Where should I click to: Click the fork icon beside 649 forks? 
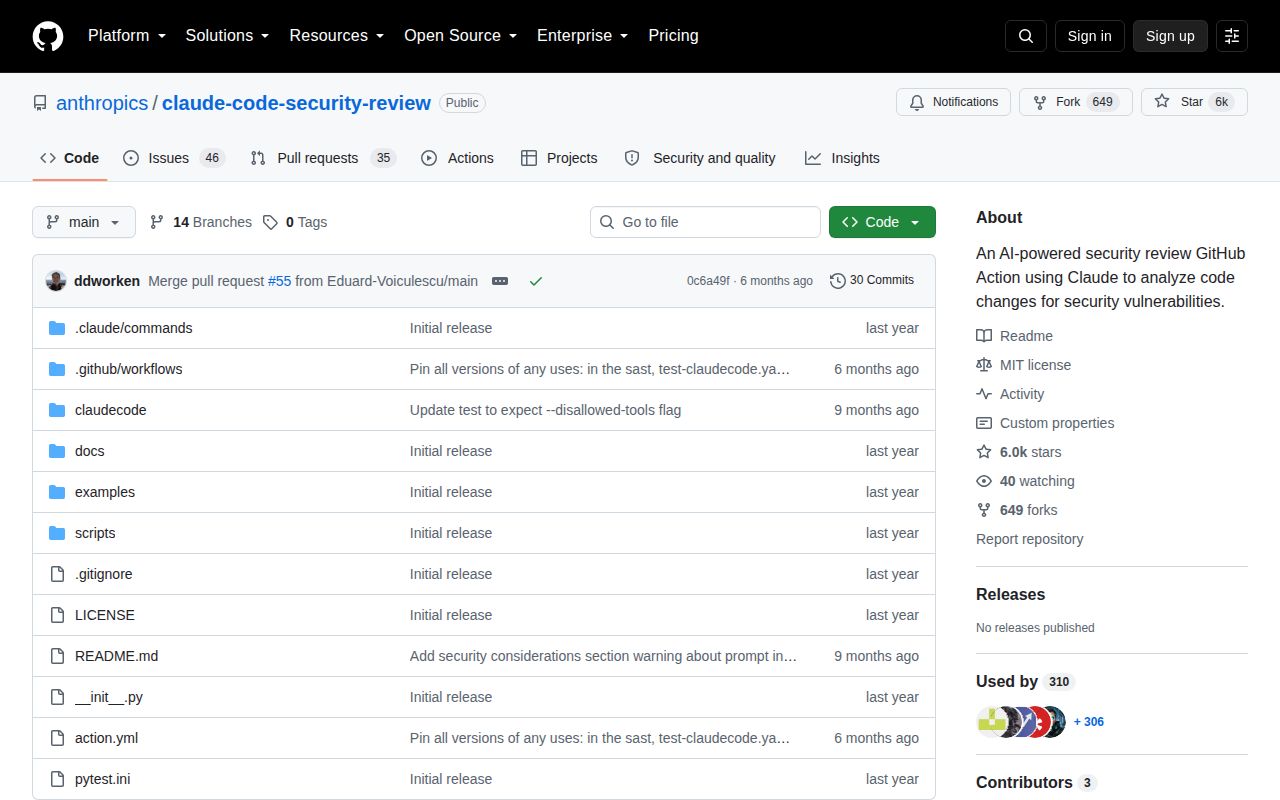pyautogui.click(x=984, y=510)
